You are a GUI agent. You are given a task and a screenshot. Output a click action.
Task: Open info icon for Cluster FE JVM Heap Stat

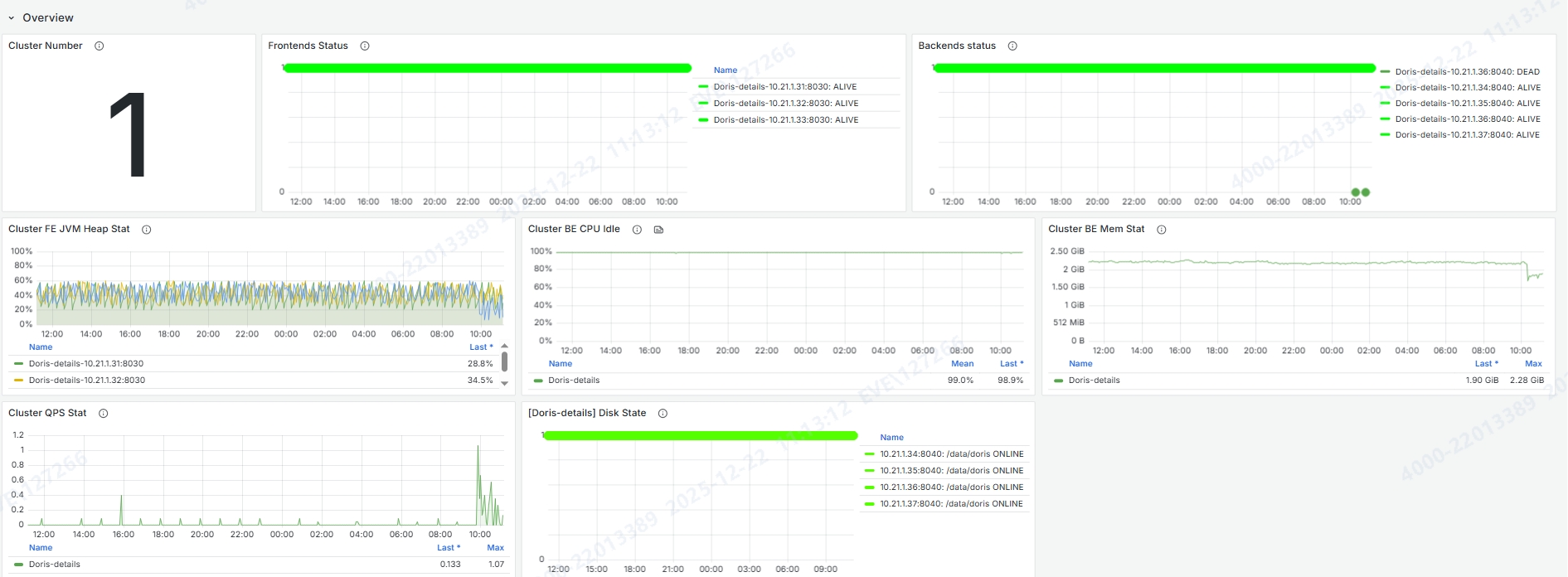click(147, 230)
